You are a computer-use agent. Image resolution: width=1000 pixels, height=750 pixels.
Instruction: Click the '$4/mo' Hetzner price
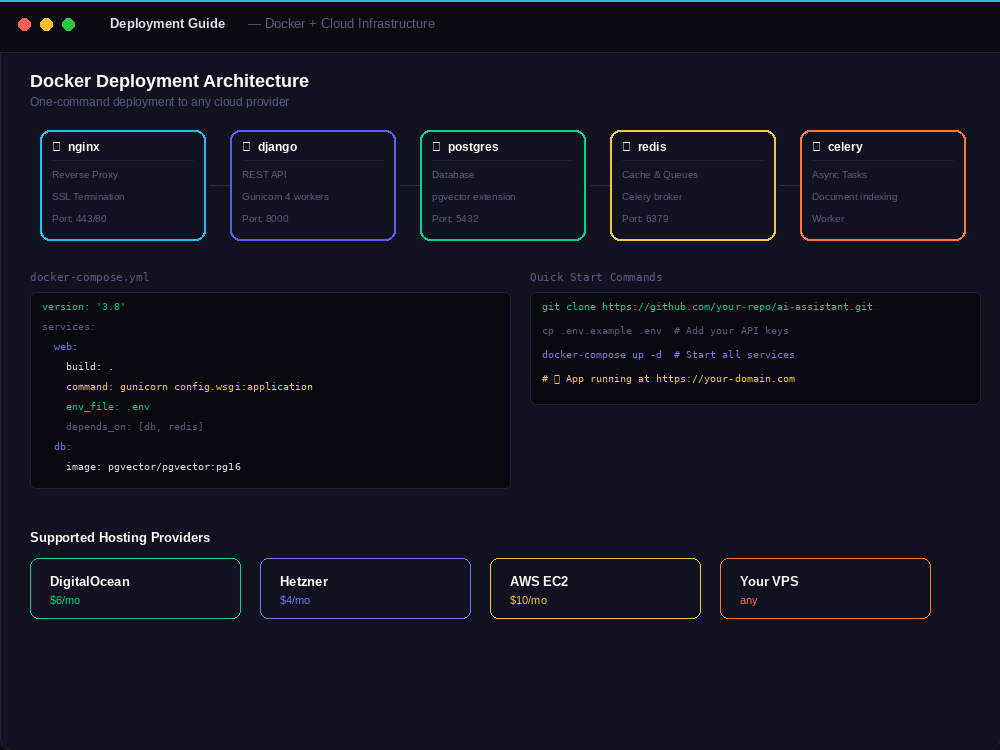295,600
